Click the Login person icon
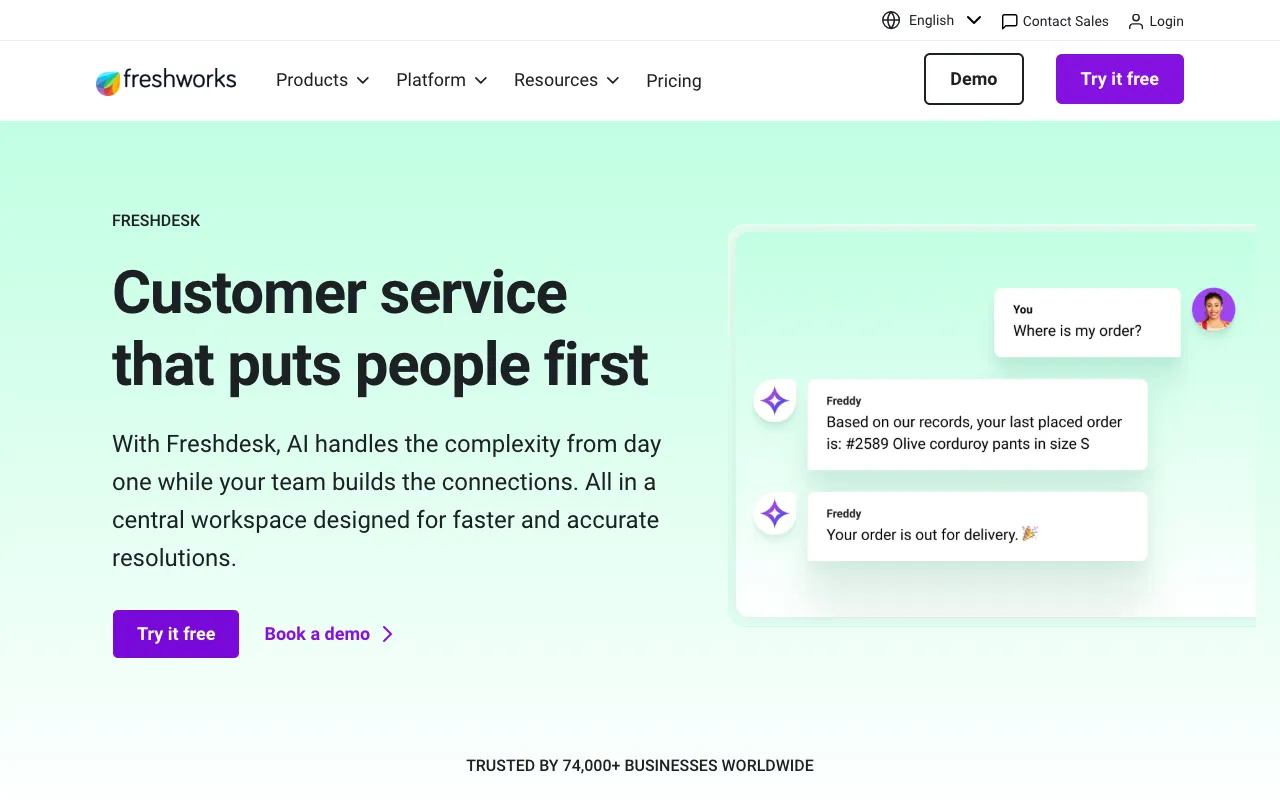 pos(1135,20)
